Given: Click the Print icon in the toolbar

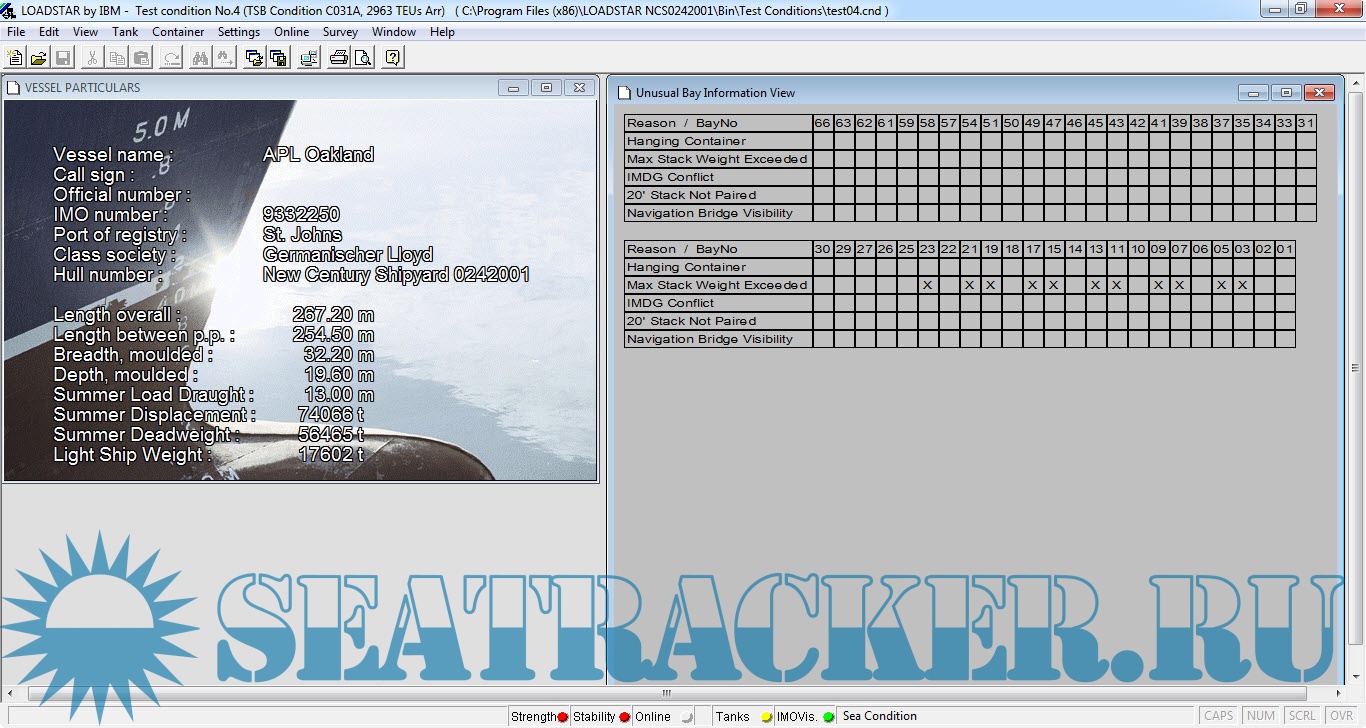Looking at the screenshot, I should [339, 58].
